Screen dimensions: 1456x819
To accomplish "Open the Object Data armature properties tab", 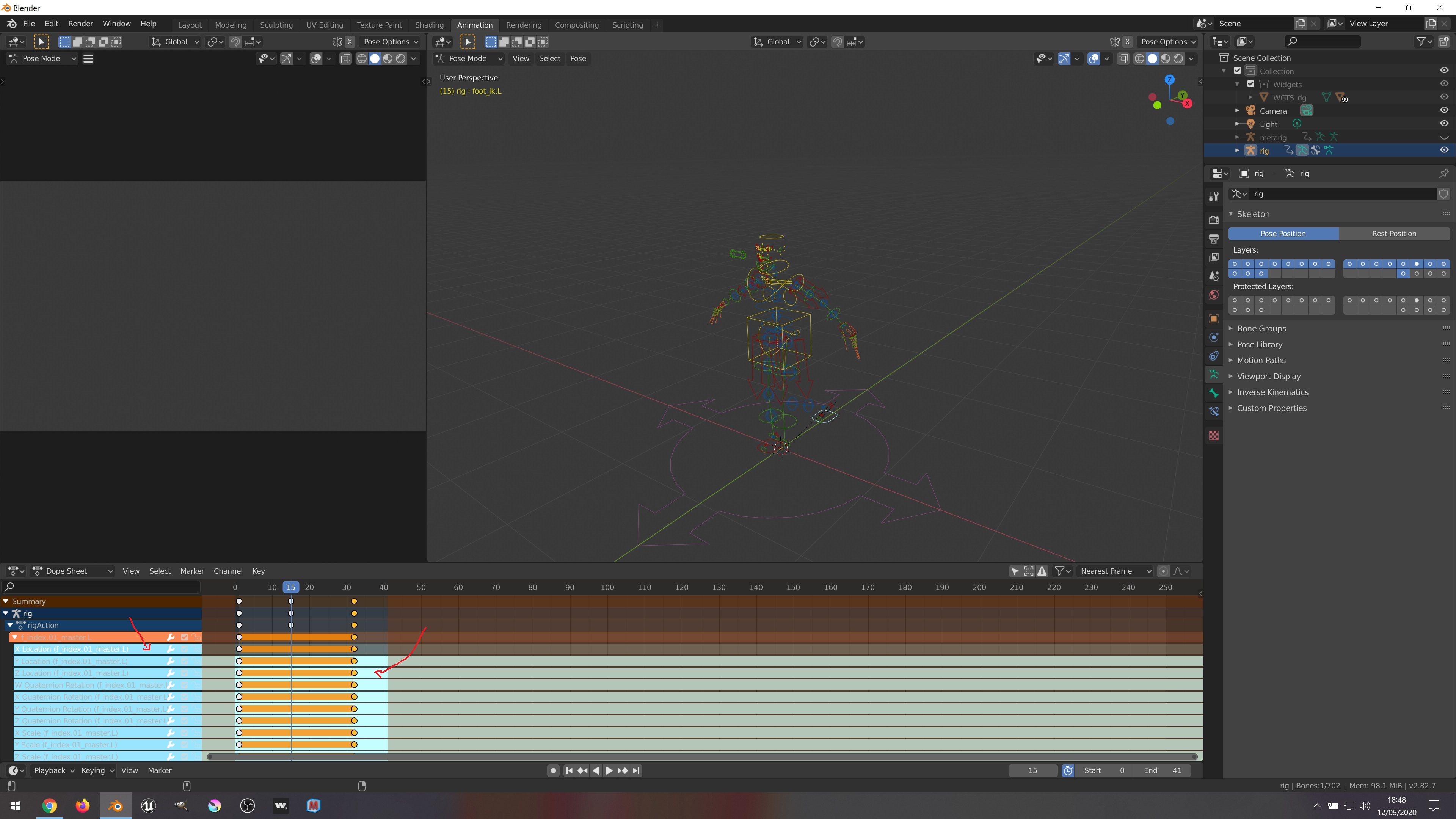I will (1213, 374).
